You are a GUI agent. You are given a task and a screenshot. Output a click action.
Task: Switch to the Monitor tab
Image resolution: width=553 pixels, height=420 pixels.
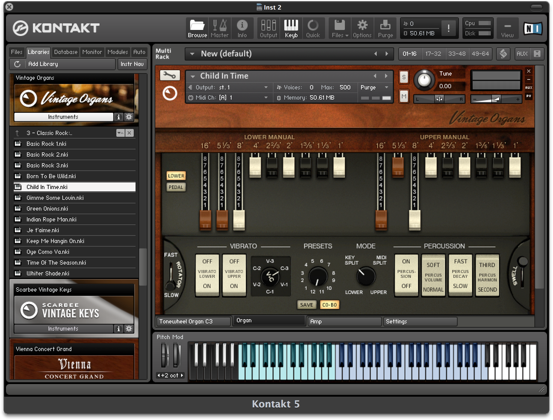(92, 52)
